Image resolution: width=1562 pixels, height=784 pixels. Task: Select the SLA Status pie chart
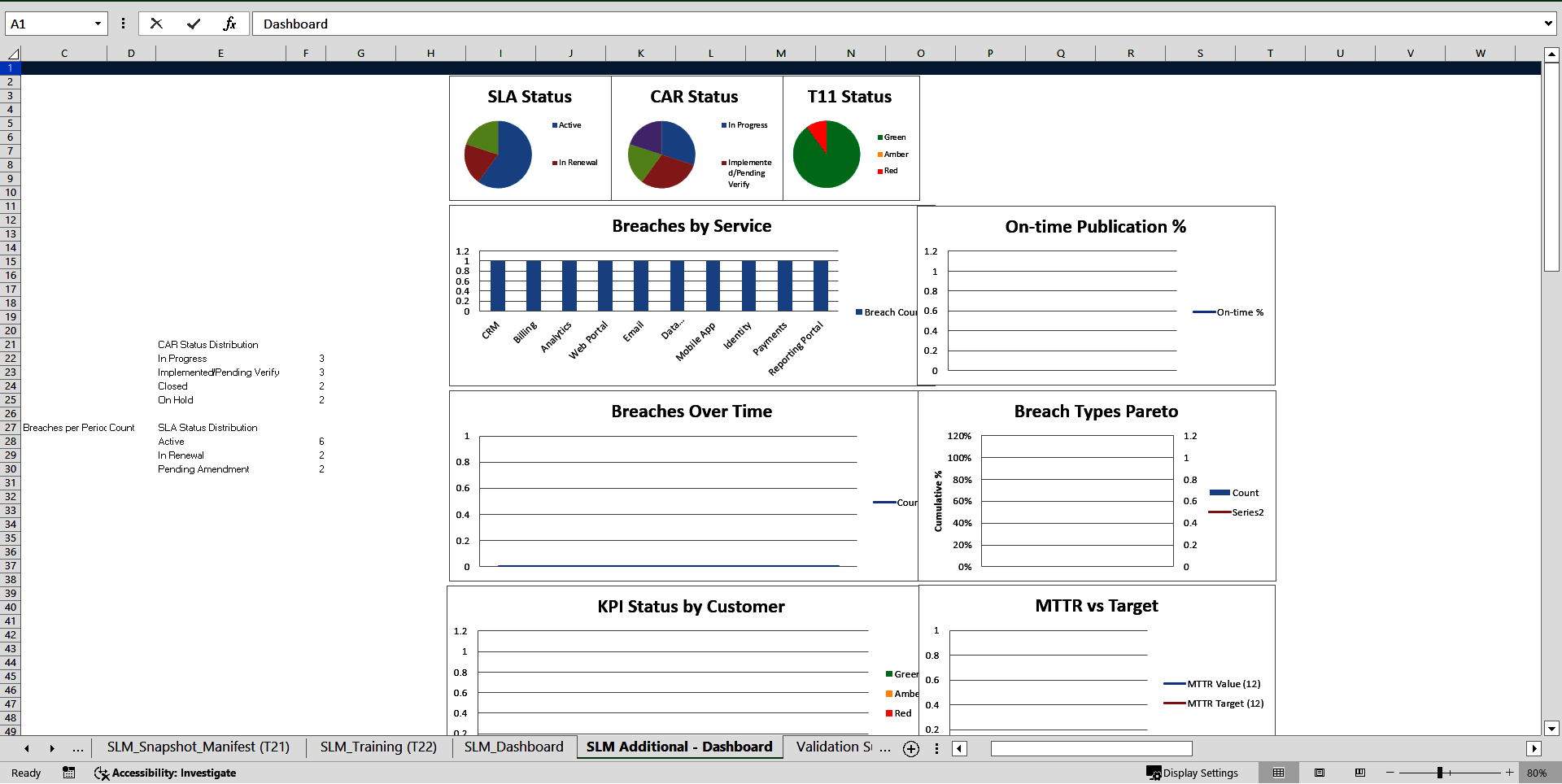click(x=498, y=155)
